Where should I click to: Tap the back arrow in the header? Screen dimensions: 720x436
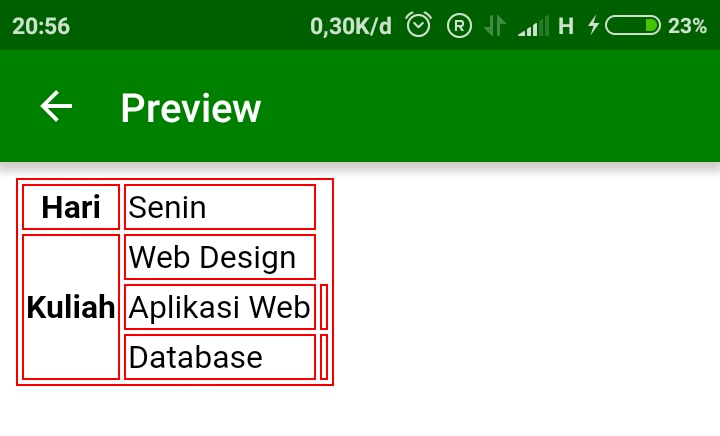[x=57, y=106]
